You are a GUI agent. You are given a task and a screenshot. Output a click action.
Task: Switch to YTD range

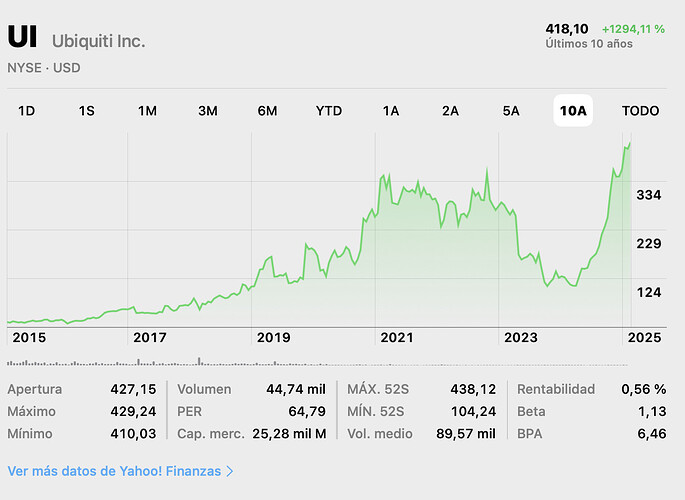[329, 111]
